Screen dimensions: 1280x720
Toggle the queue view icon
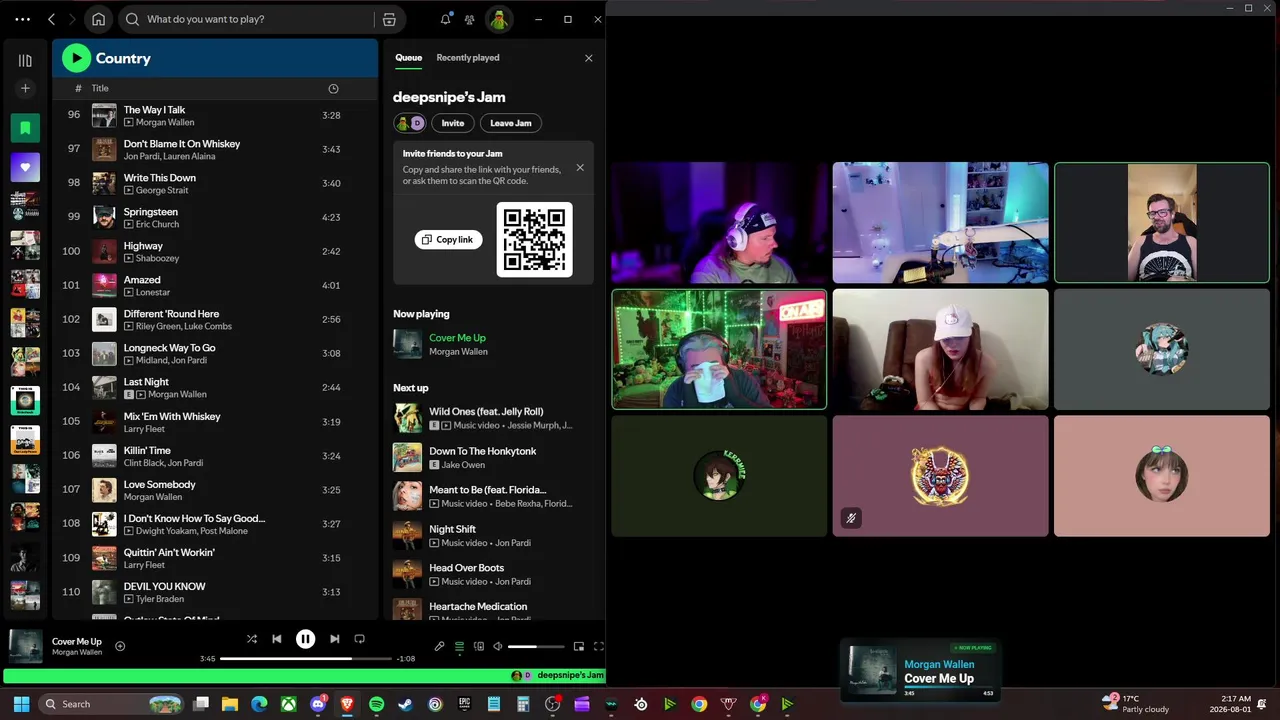(459, 646)
